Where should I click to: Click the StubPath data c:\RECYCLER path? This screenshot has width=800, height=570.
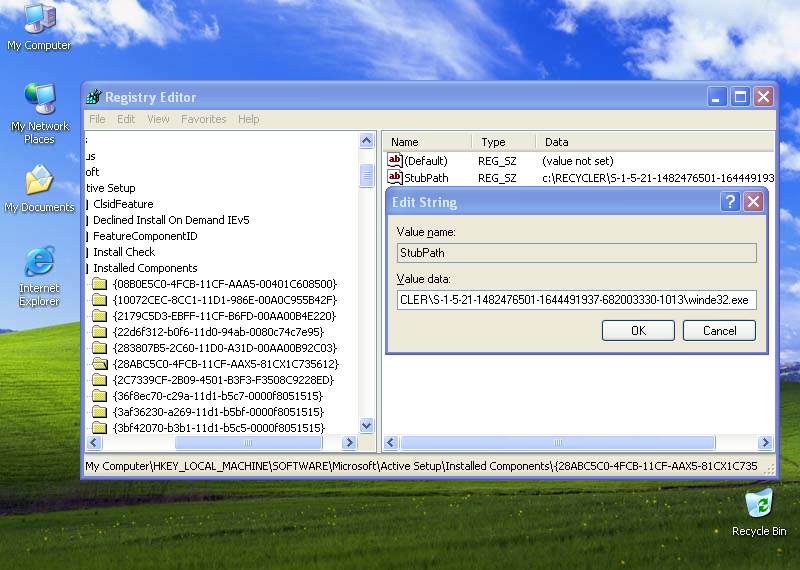tap(658, 178)
